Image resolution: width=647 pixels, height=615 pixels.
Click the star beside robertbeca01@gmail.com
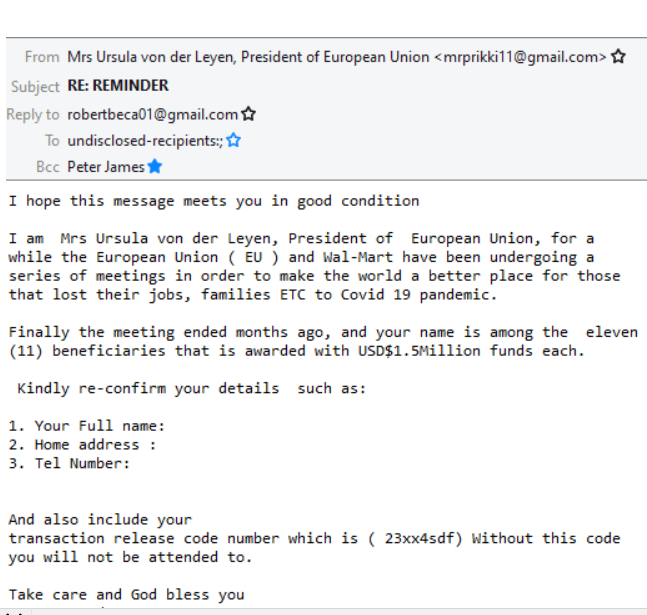tap(248, 114)
